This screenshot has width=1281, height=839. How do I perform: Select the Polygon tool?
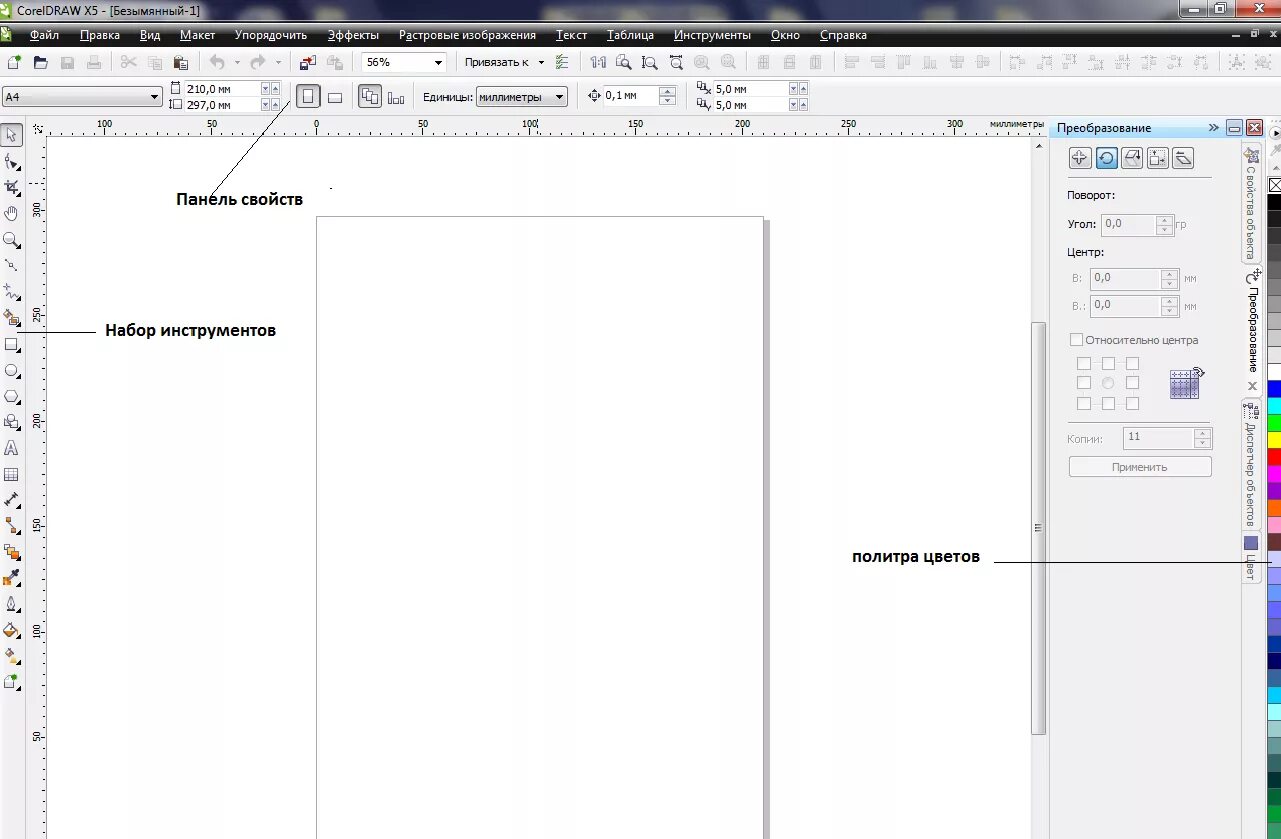12,397
